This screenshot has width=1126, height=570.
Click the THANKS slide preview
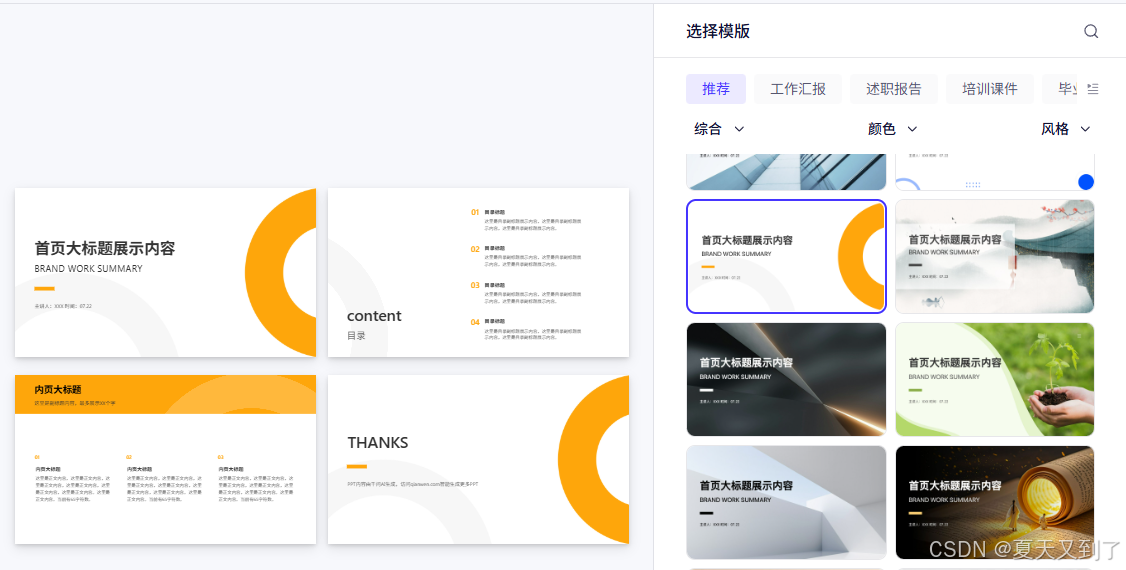click(478, 459)
